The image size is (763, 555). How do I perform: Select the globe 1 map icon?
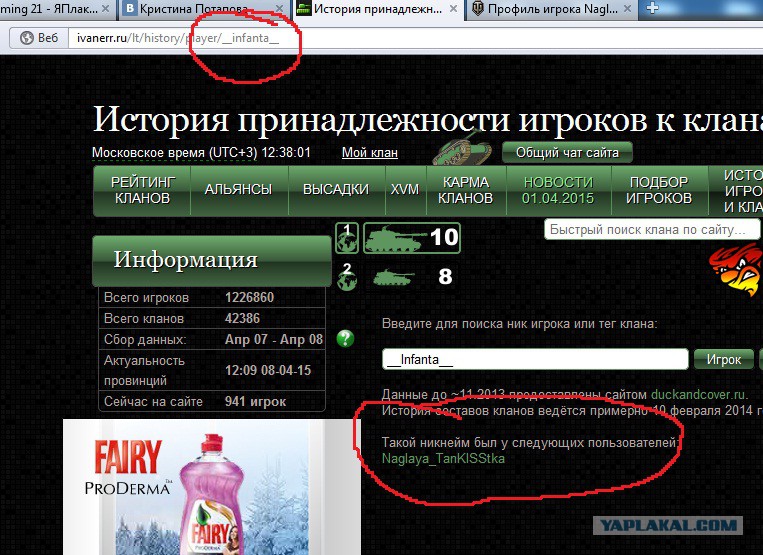(x=347, y=237)
